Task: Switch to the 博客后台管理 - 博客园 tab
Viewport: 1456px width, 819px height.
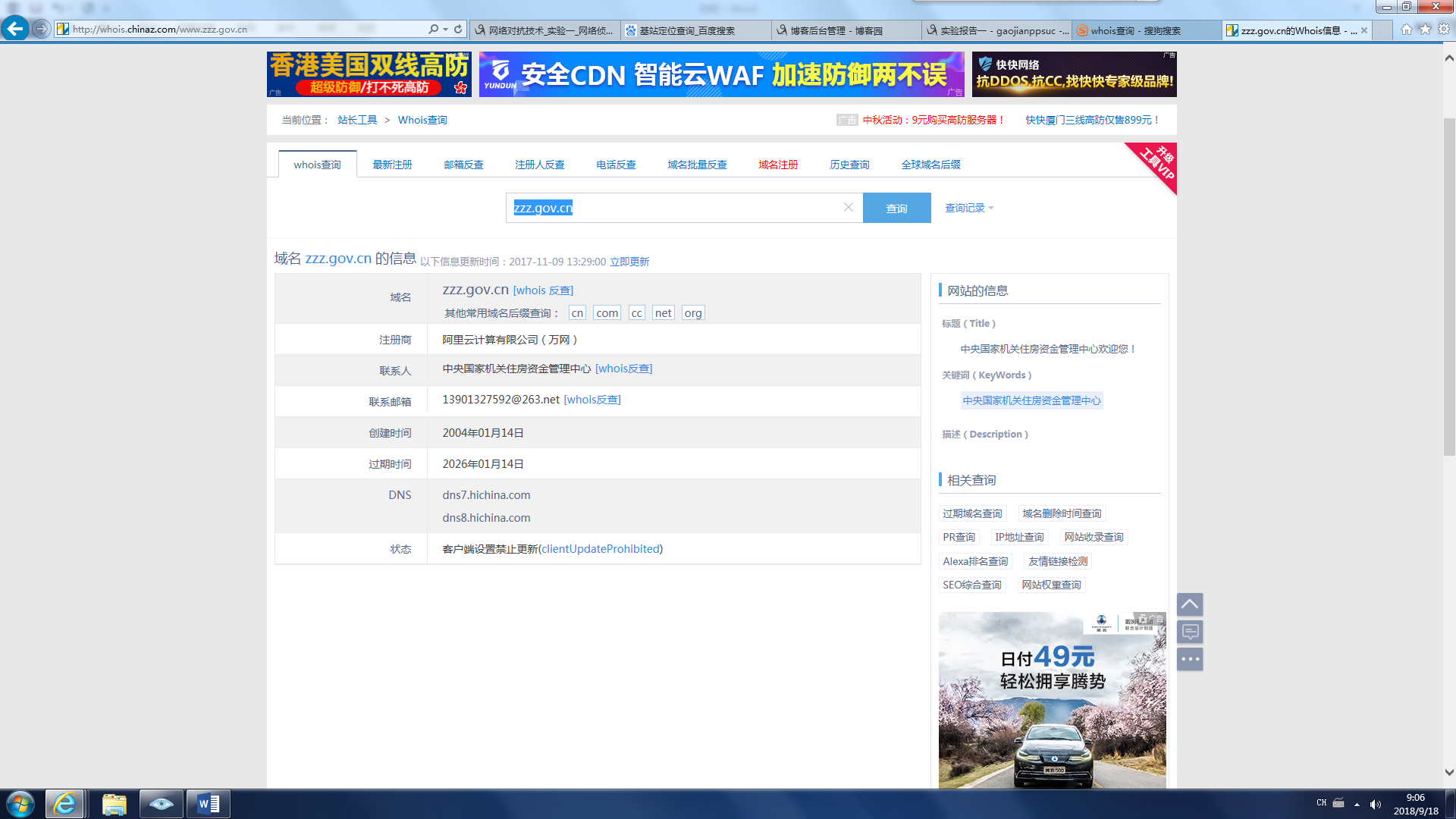Action: click(847, 30)
